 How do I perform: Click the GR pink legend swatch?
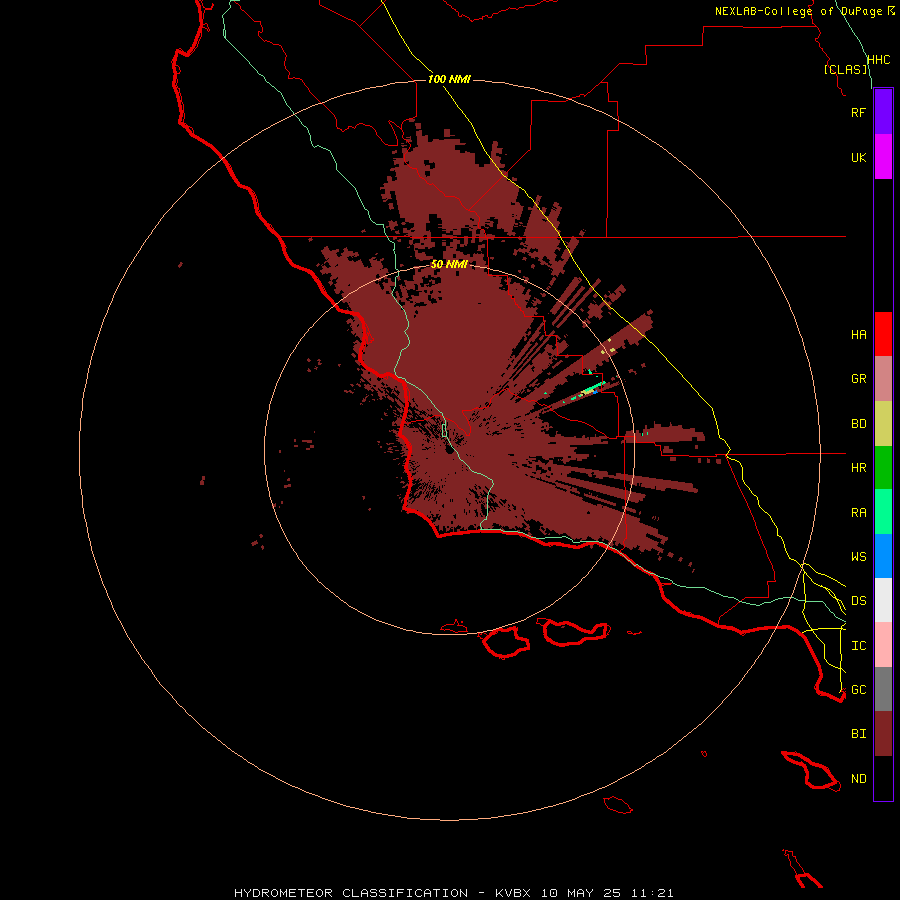pyautogui.click(x=883, y=379)
